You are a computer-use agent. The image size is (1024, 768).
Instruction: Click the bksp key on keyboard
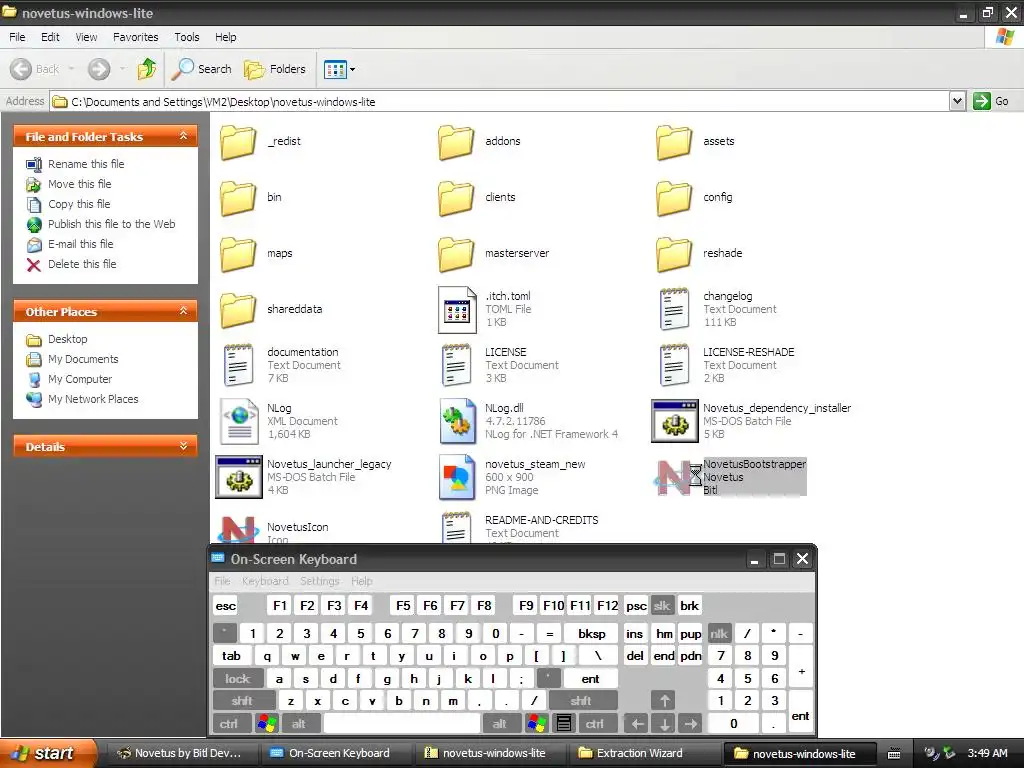tap(592, 633)
